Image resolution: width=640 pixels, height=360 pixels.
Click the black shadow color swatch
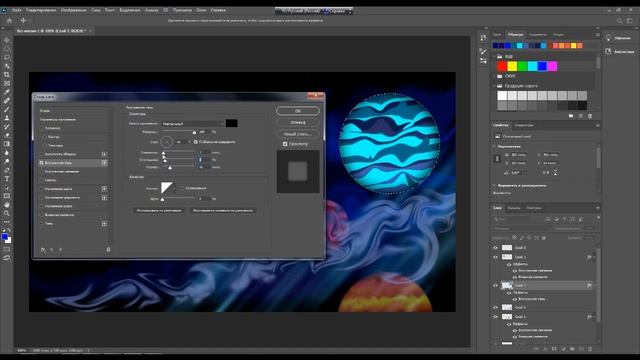231,123
